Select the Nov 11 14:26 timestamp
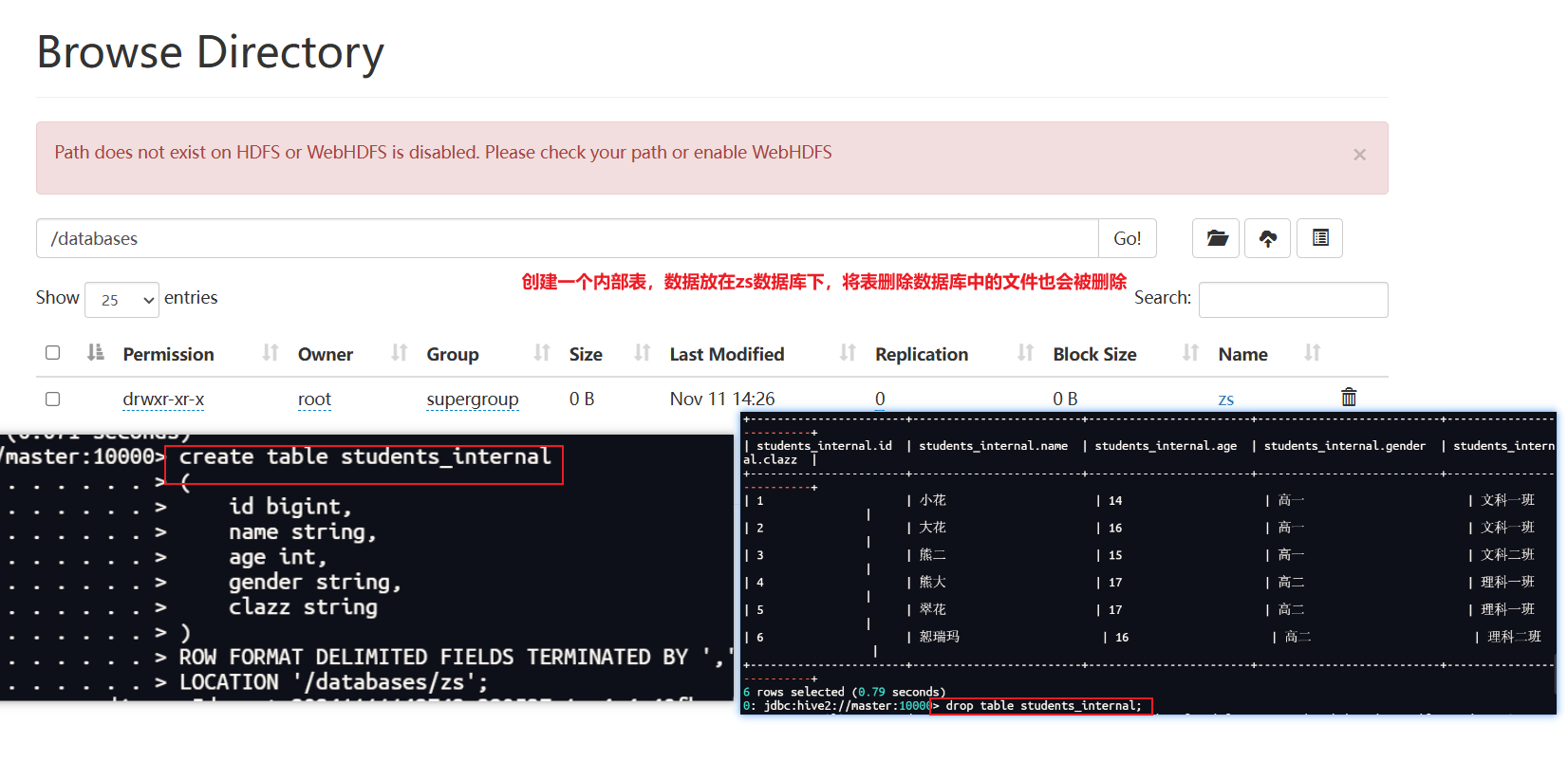Viewport: 1568px width, 762px height. 722,400
